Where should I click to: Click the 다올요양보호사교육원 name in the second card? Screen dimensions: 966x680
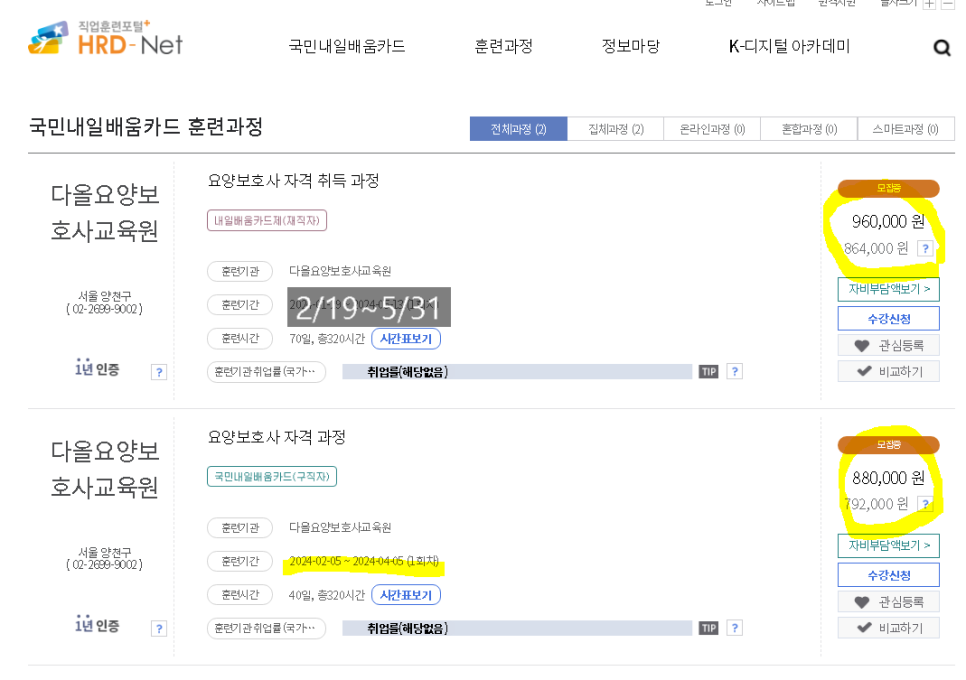tap(105, 469)
